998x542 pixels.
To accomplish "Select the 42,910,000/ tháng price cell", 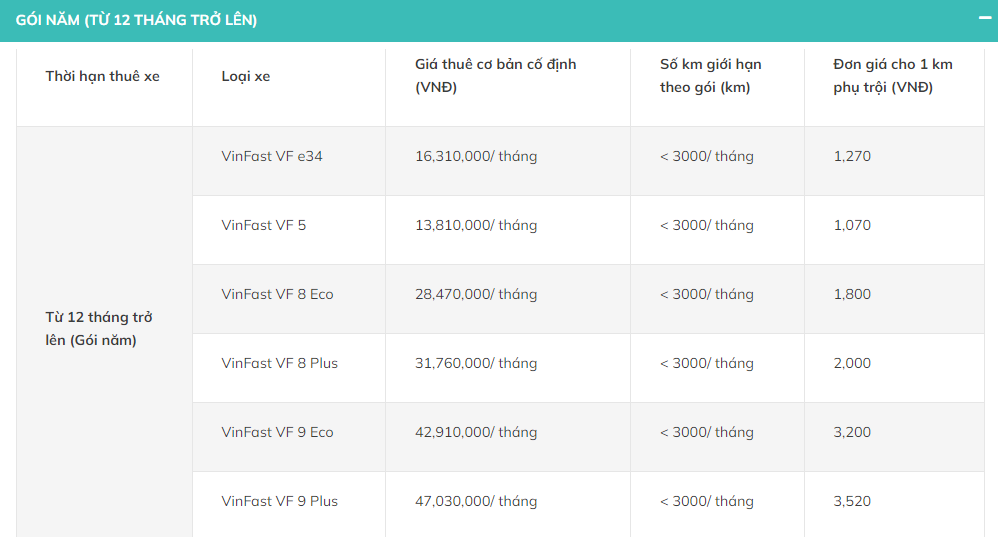I will 476,432.
